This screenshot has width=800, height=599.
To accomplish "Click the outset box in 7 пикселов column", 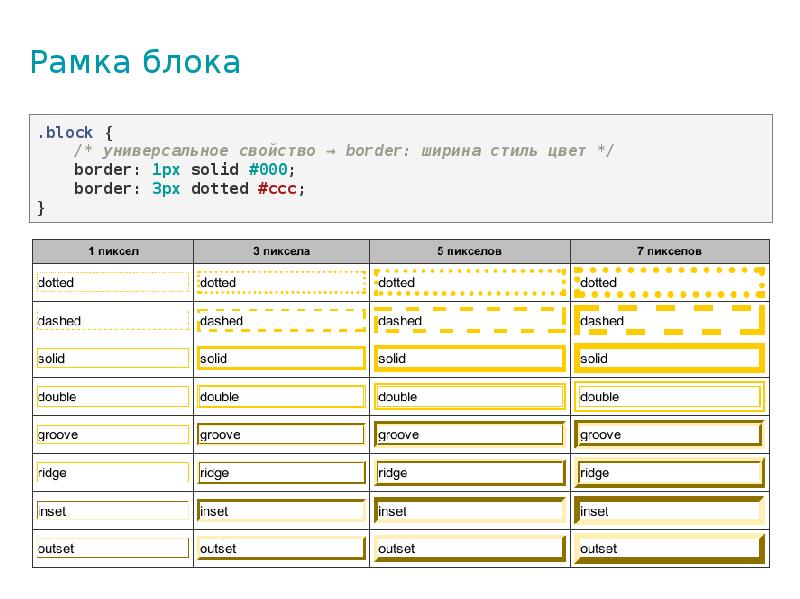I will 669,548.
